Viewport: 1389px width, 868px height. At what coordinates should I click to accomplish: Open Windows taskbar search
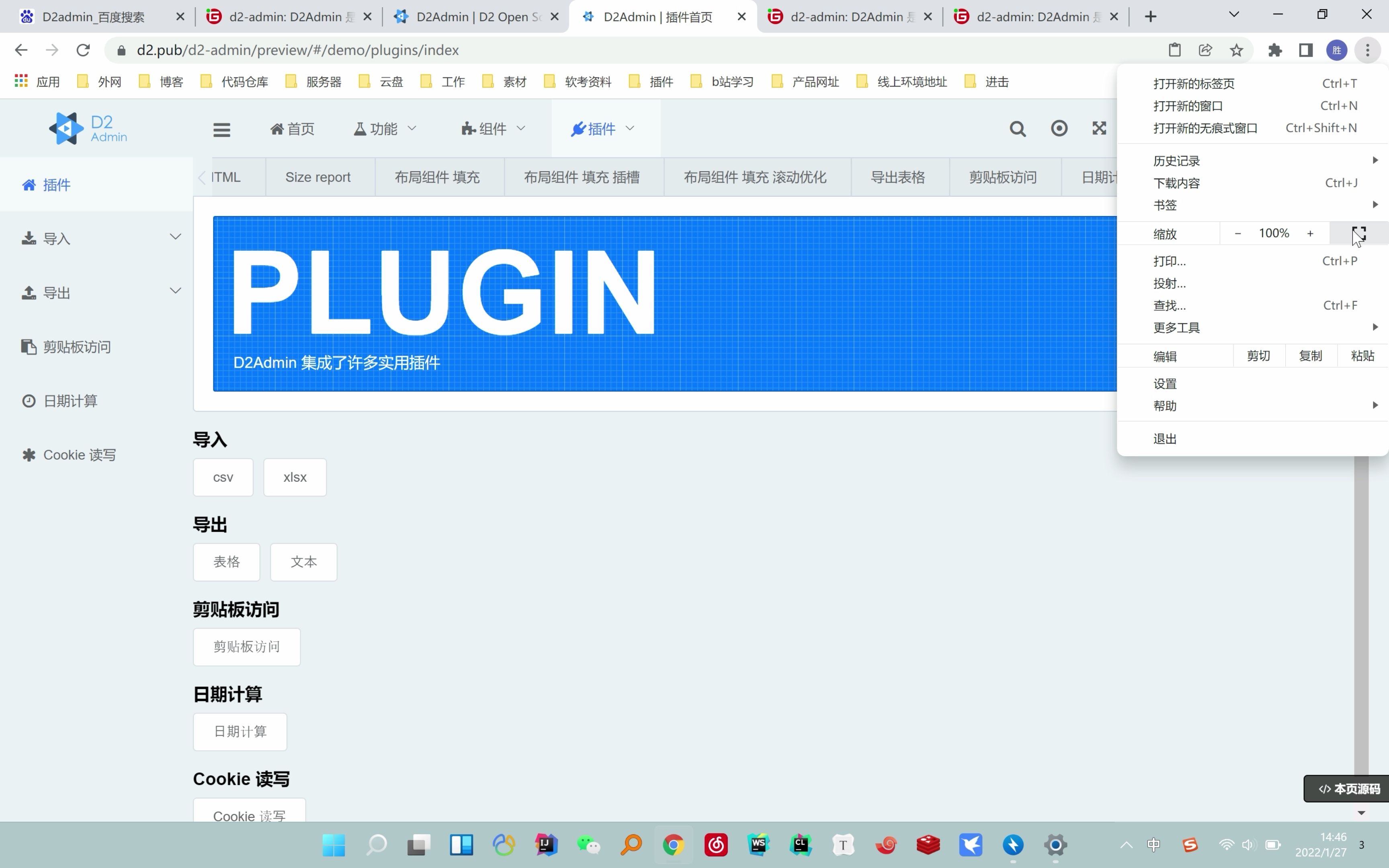click(377, 845)
